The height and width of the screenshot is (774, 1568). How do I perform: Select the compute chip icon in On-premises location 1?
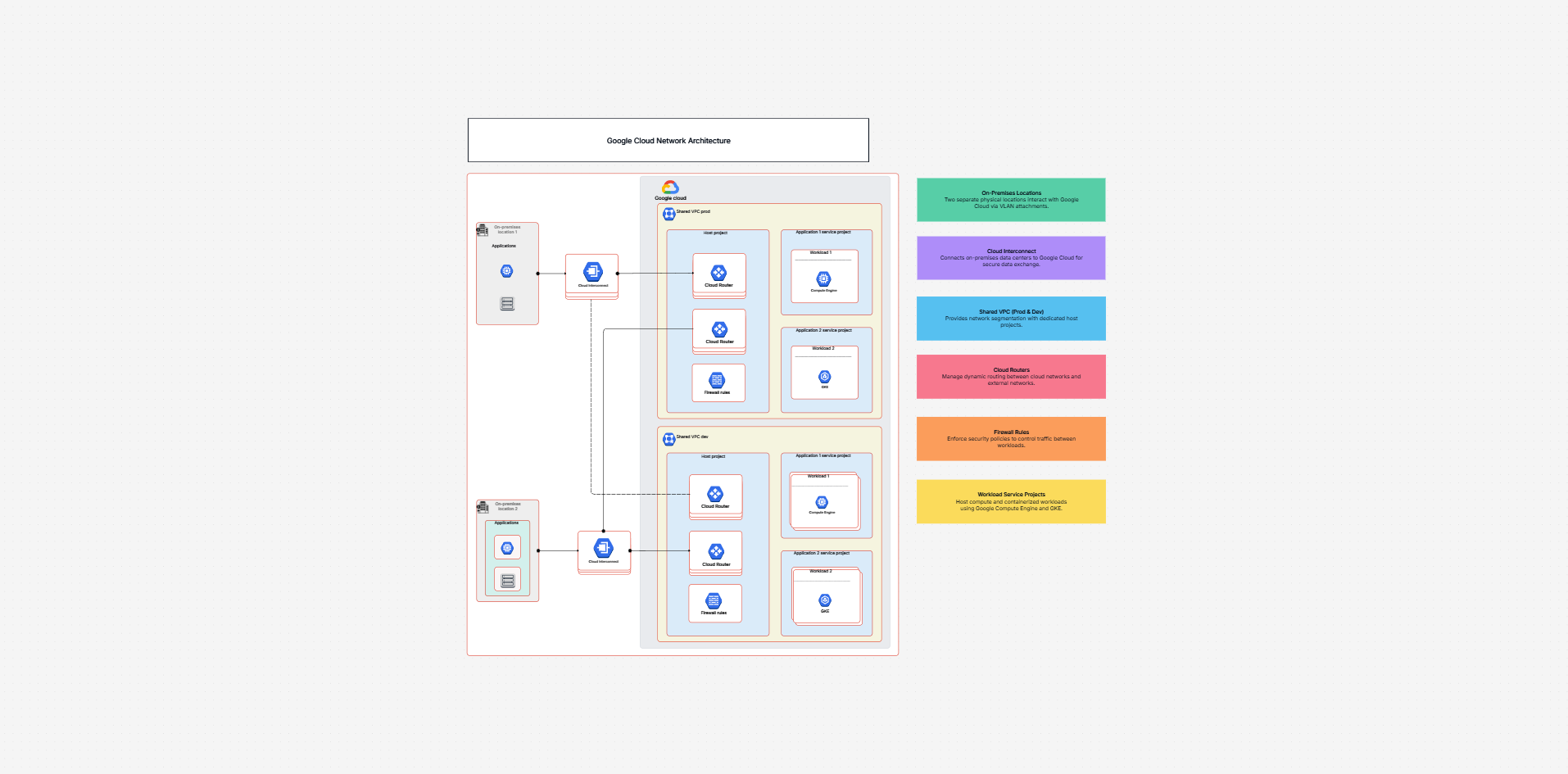pos(507,271)
